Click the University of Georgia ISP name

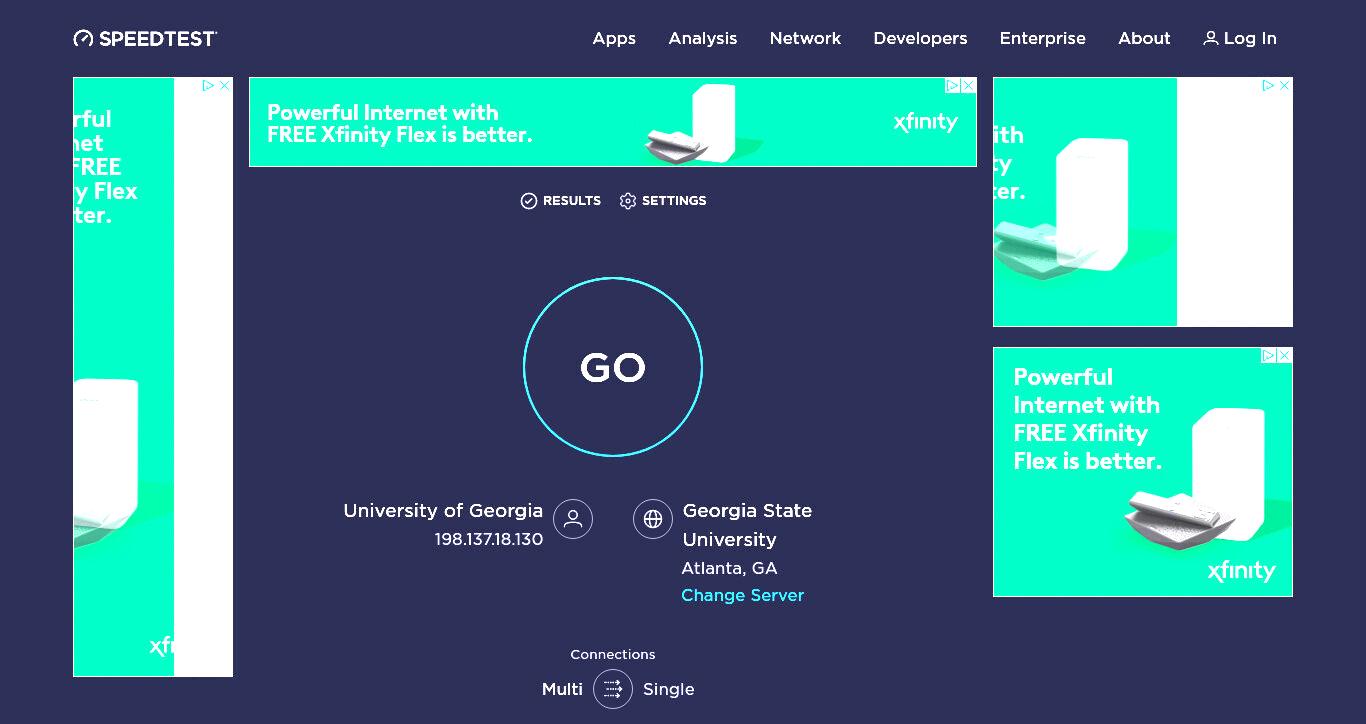[x=443, y=511]
